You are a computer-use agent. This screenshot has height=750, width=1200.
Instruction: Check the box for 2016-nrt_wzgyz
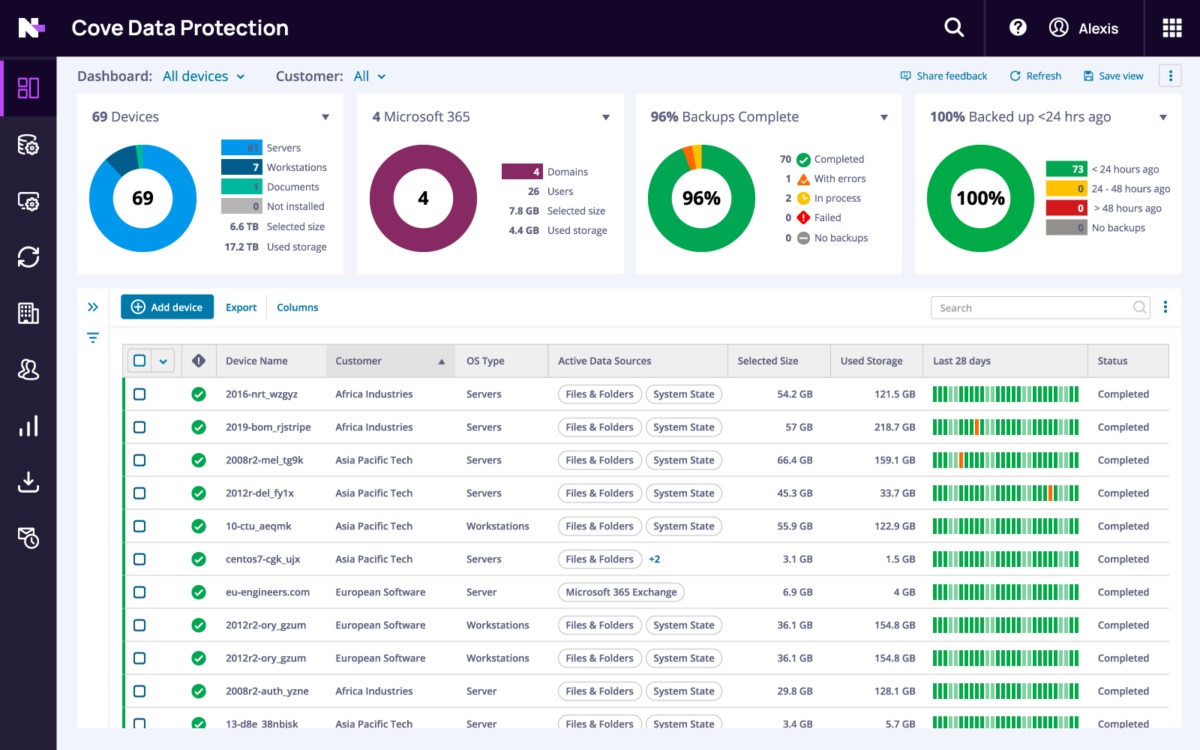(139, 394)
